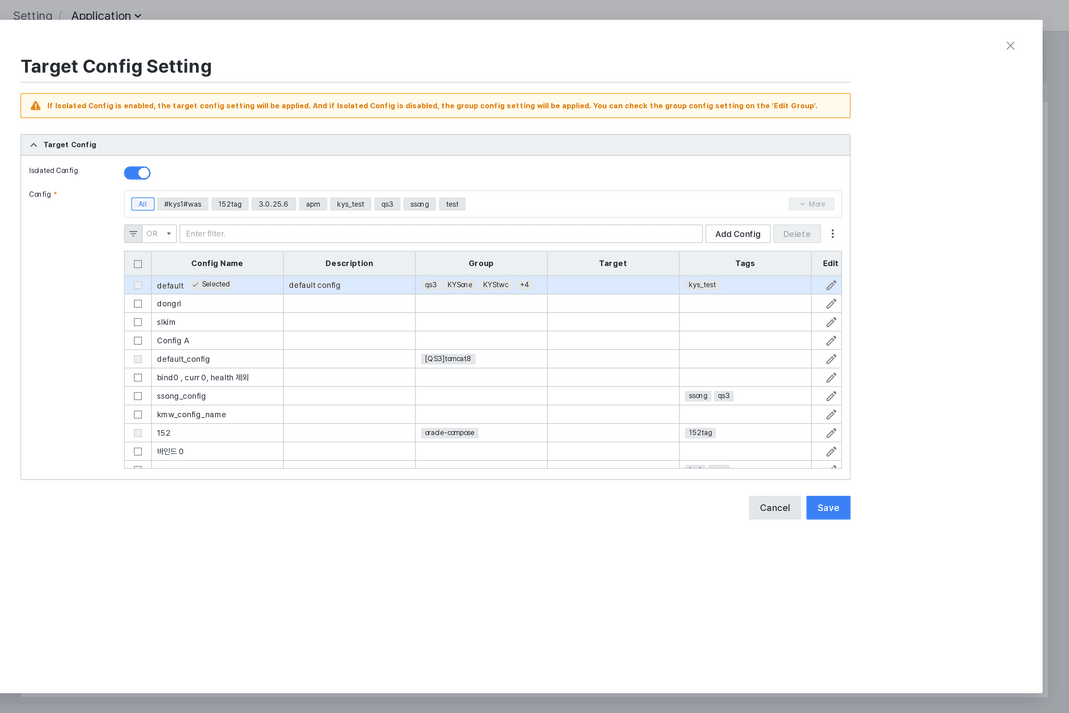Expand More tags
This screenshot has width=1069, height=713.
pyautogui.click(x=811, y=204)
